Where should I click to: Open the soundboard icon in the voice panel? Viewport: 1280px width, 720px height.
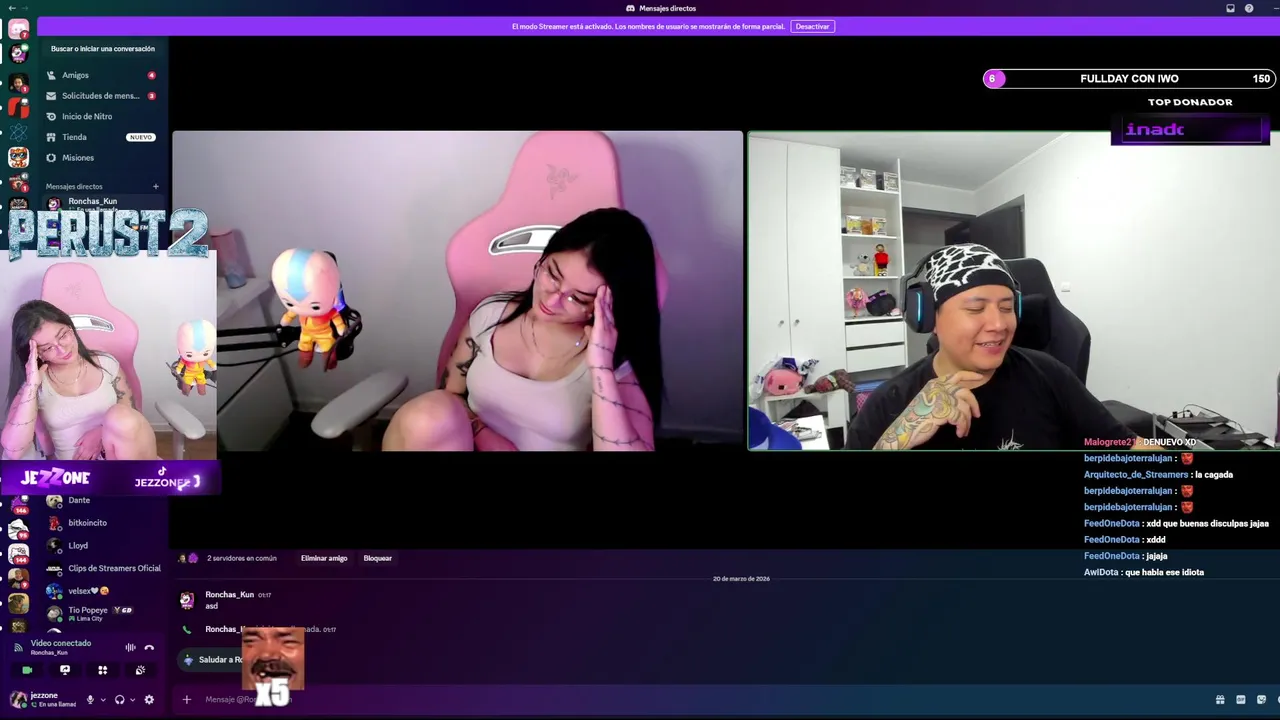[140, 670]
